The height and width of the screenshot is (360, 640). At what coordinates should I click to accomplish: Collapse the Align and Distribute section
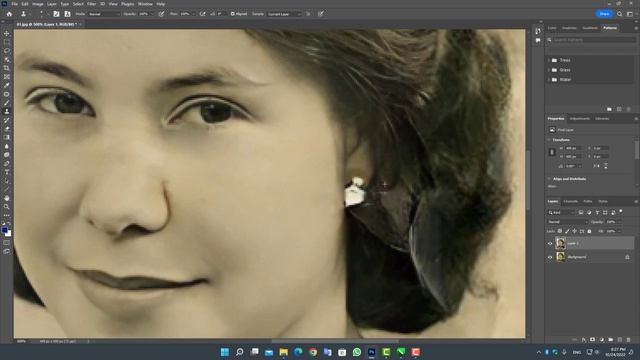pos(549,179)
